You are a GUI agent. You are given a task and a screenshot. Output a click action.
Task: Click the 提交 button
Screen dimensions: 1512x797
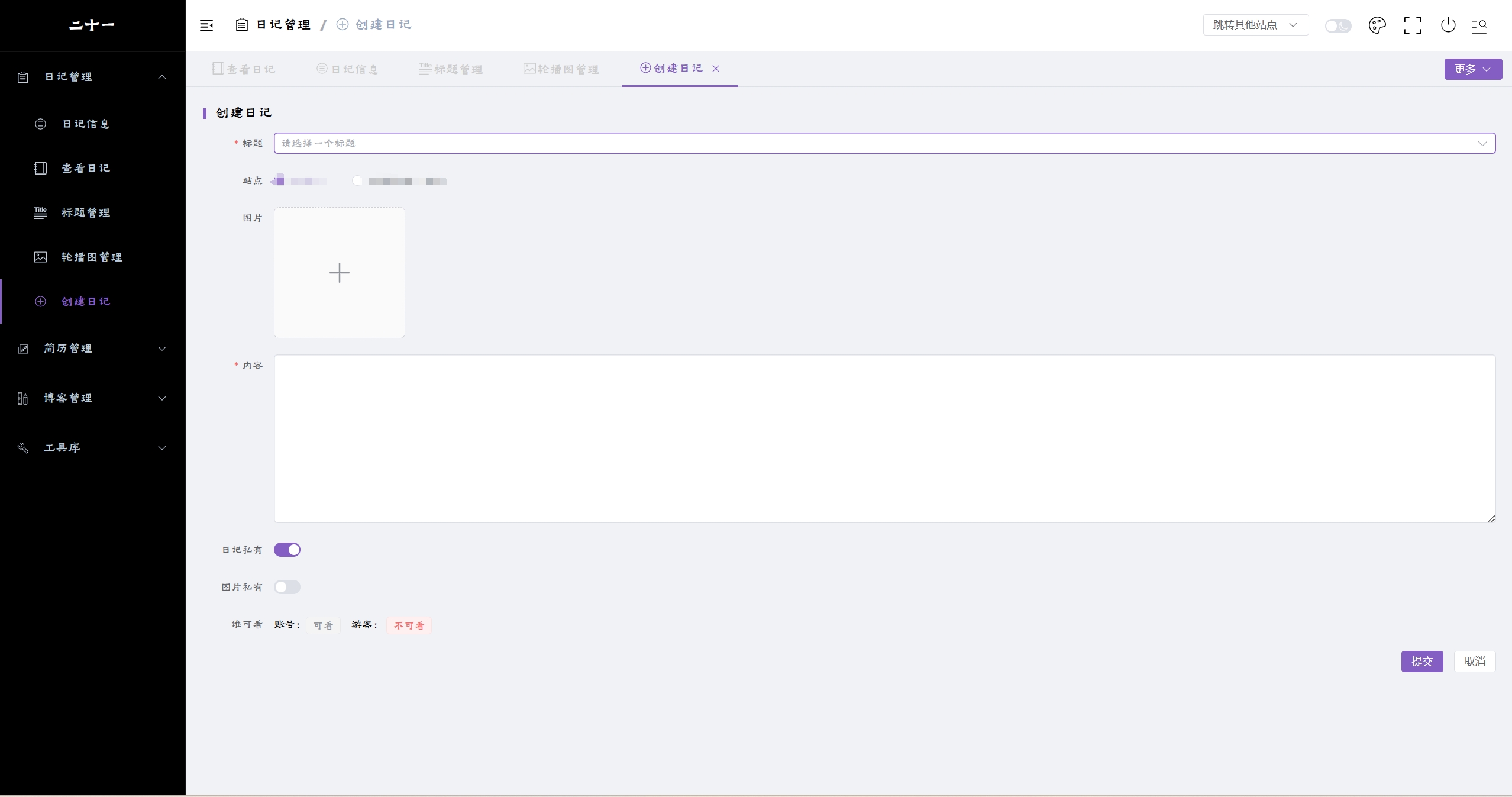pos(1421,662)
